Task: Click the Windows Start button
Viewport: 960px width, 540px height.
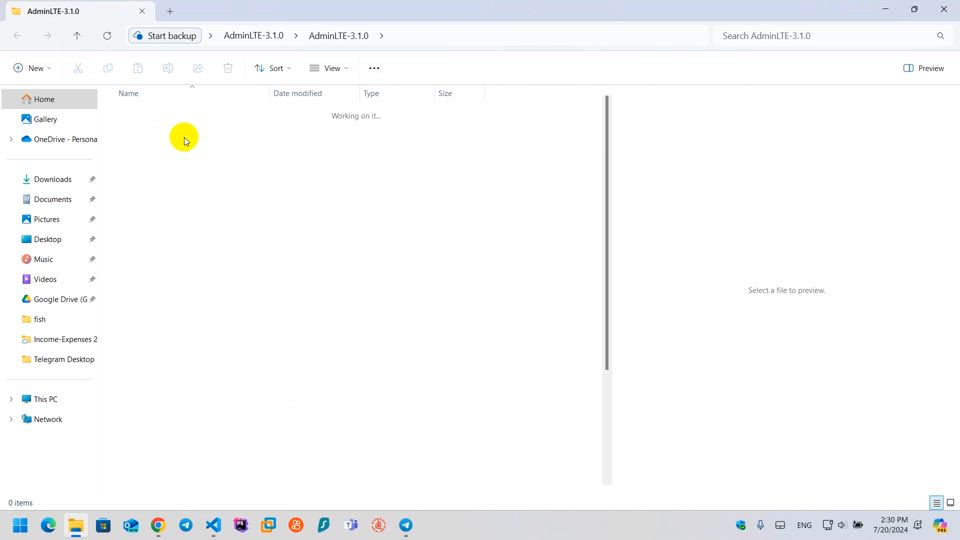Action: (20, 525)
